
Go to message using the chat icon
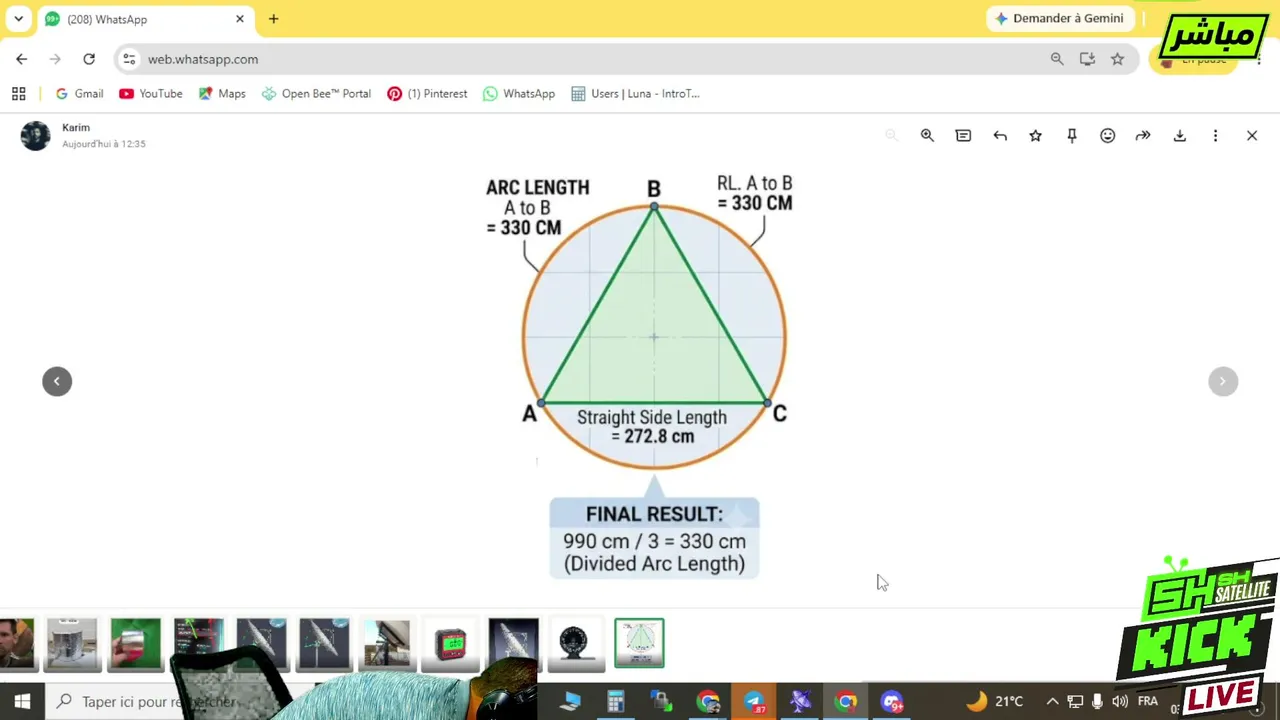(x=963, y=135)
